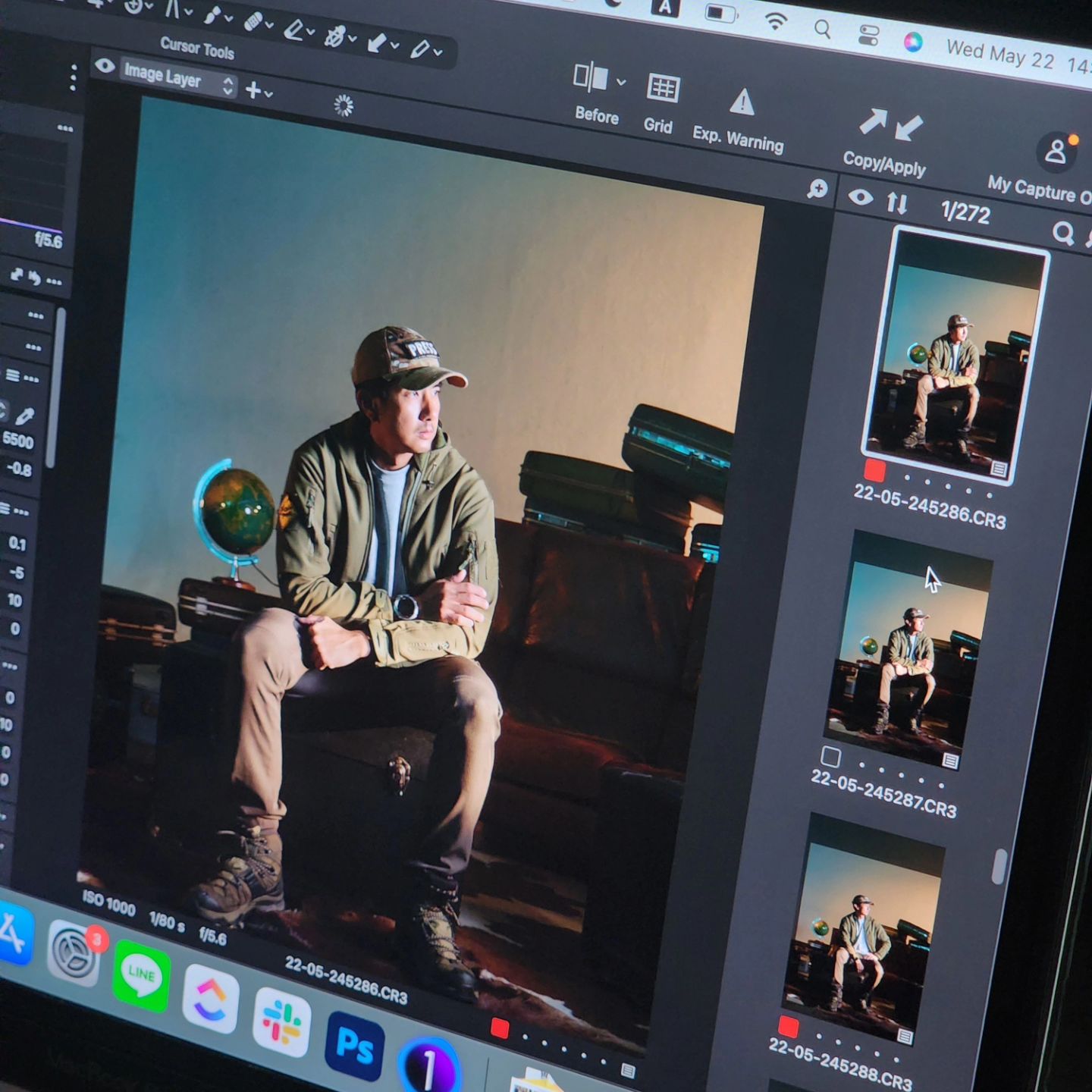Toggle the layer visibility eye icon

(105, 67)
